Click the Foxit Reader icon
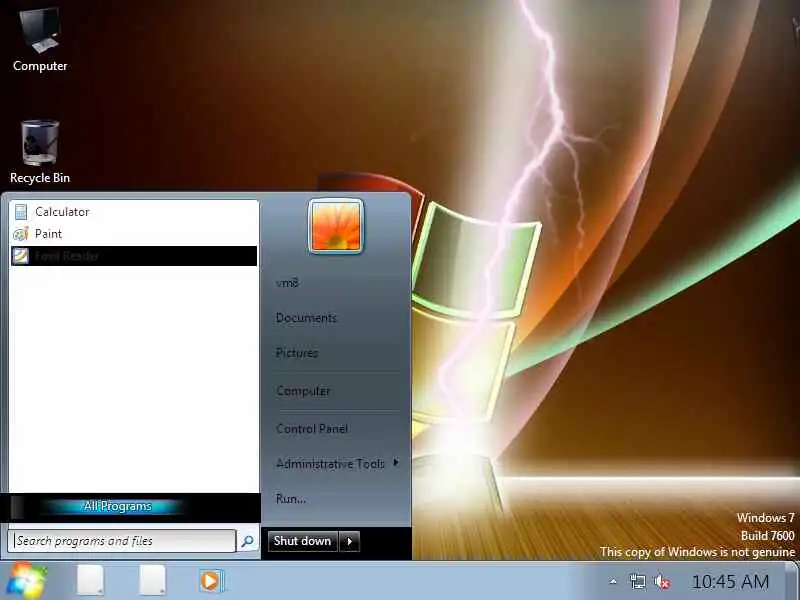800x600 pixels. pyautogui.click(x=21, y=256)
